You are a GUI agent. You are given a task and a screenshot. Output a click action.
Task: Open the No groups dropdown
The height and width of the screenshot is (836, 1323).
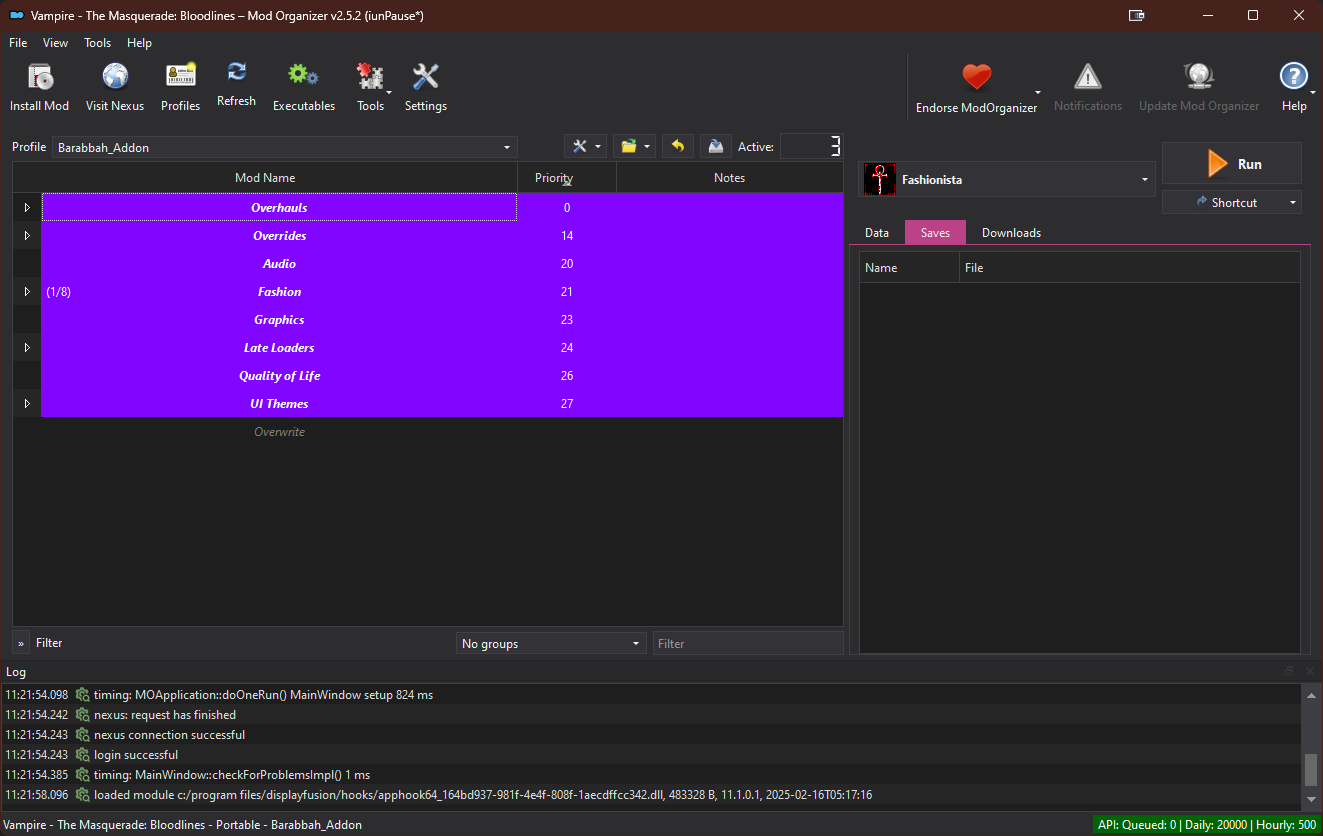click(550, 642)
